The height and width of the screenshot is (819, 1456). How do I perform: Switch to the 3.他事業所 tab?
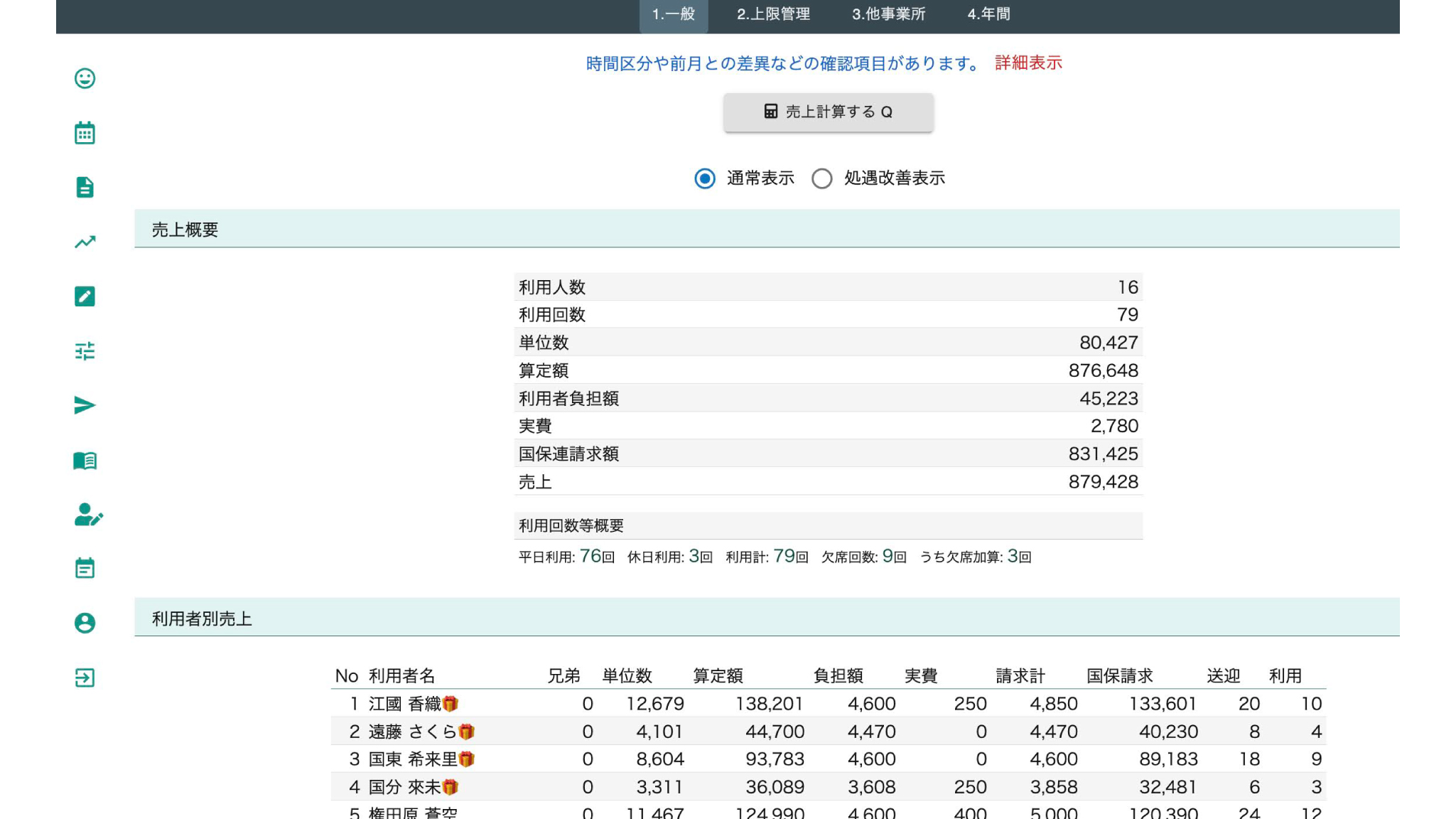pyautogui.click(x=888, y=14)
